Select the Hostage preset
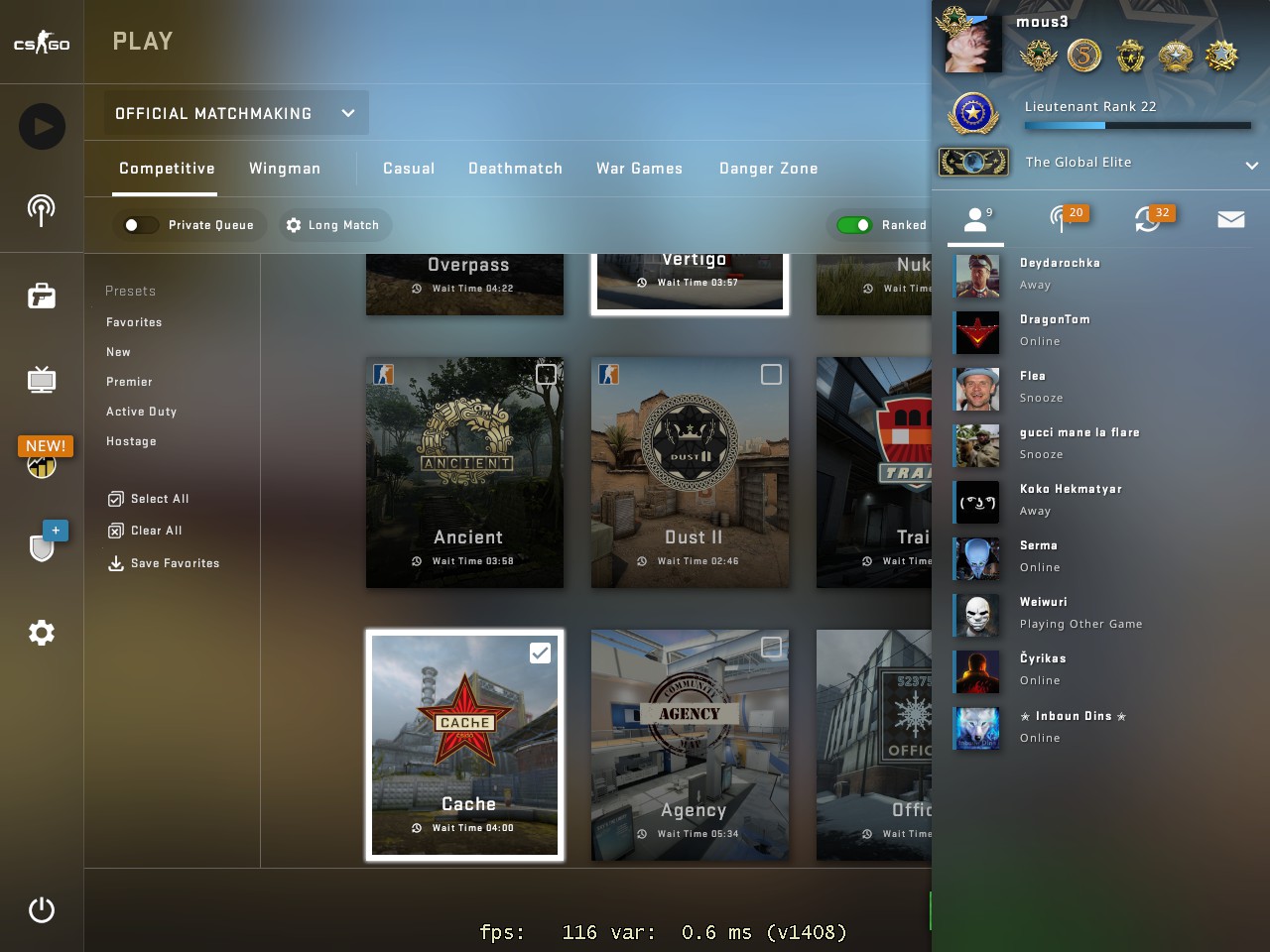This screenshot has height=952, width=1270. (131, 441)
